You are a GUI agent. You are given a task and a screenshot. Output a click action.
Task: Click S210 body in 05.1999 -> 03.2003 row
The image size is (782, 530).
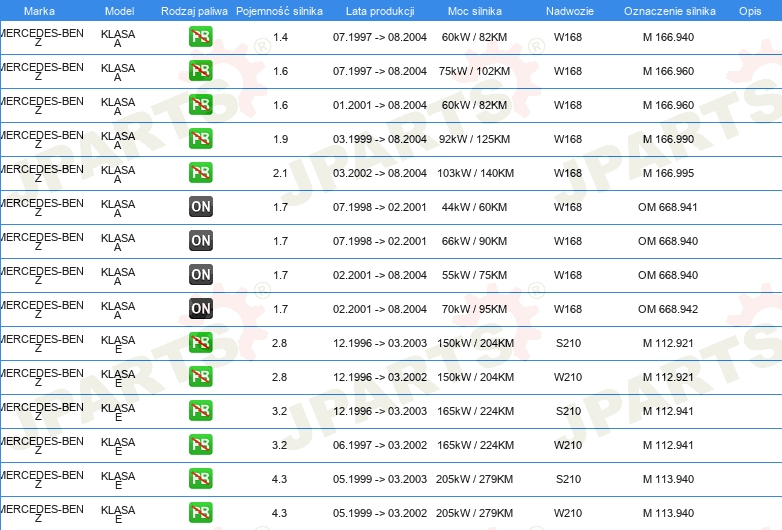click(x=569, y=479)
